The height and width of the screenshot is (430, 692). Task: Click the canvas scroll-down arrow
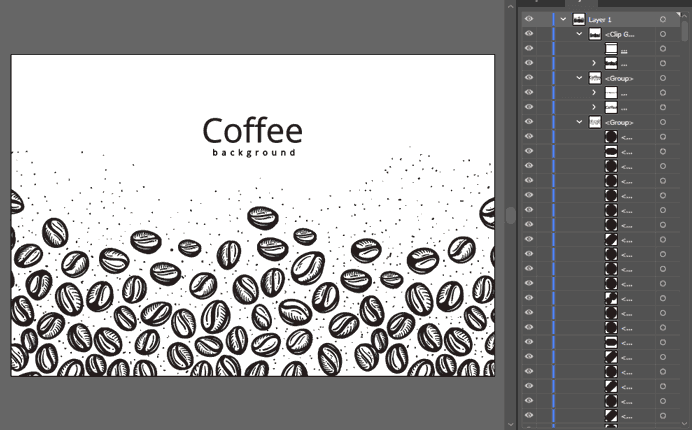click(510, 424)
